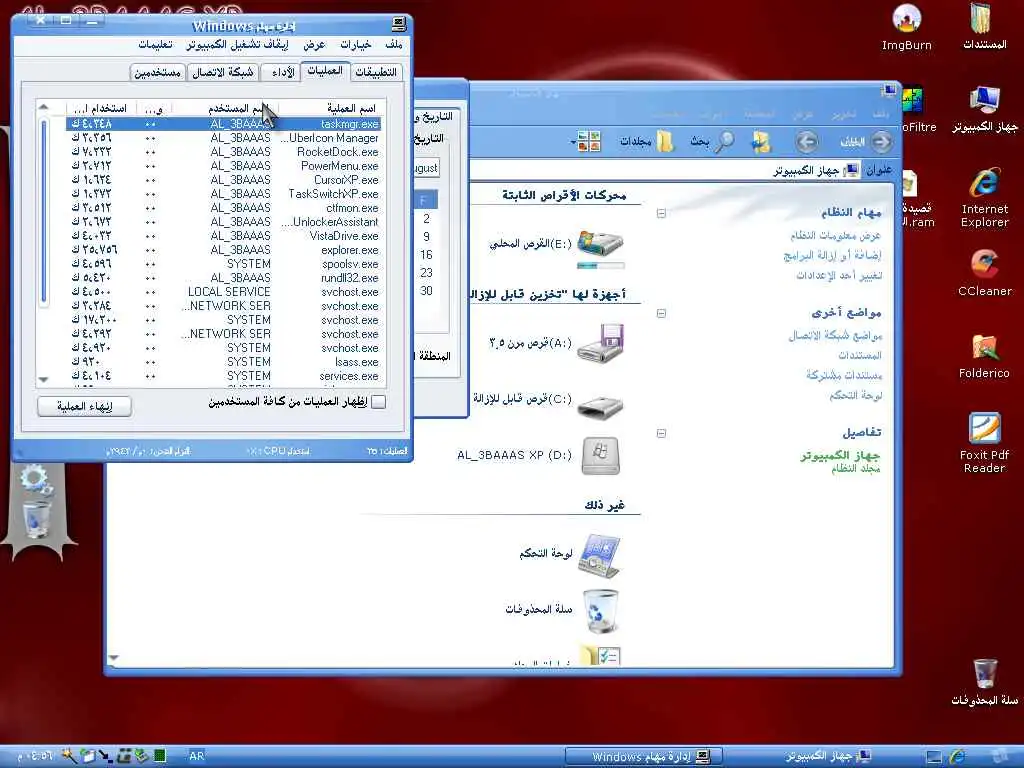The width and height of the screenshot is (1024, 768).
Task: Click the Internet Explorer quick launch icon
Action: pos(957,757)
